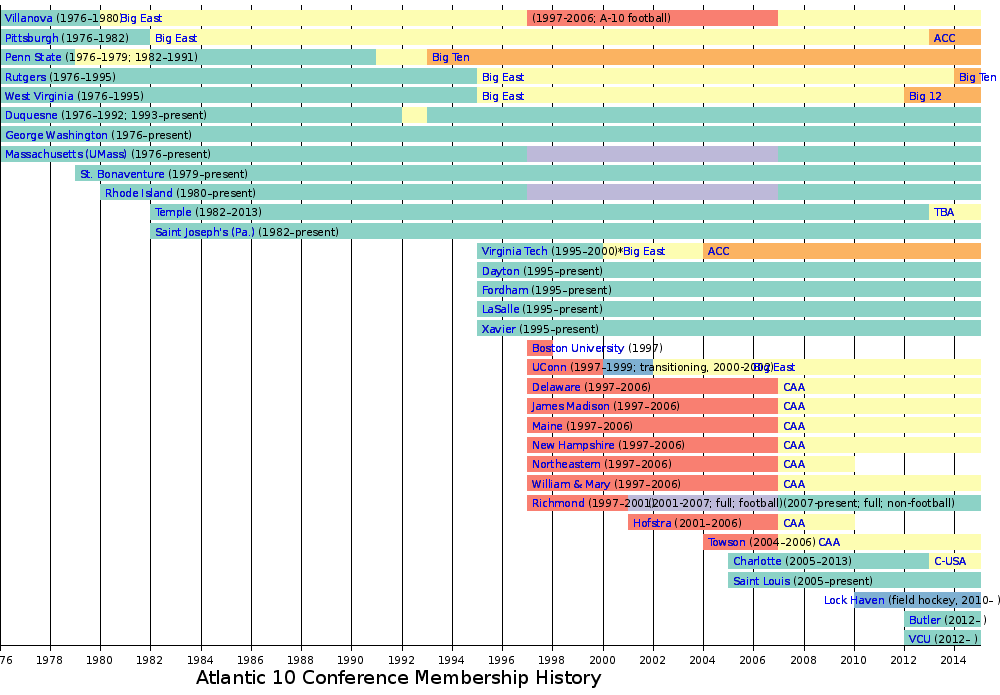Open ACC link in the Pittsburgh row
The width and height of the screenshot is (1000, 695).
(x=945, y=38)
